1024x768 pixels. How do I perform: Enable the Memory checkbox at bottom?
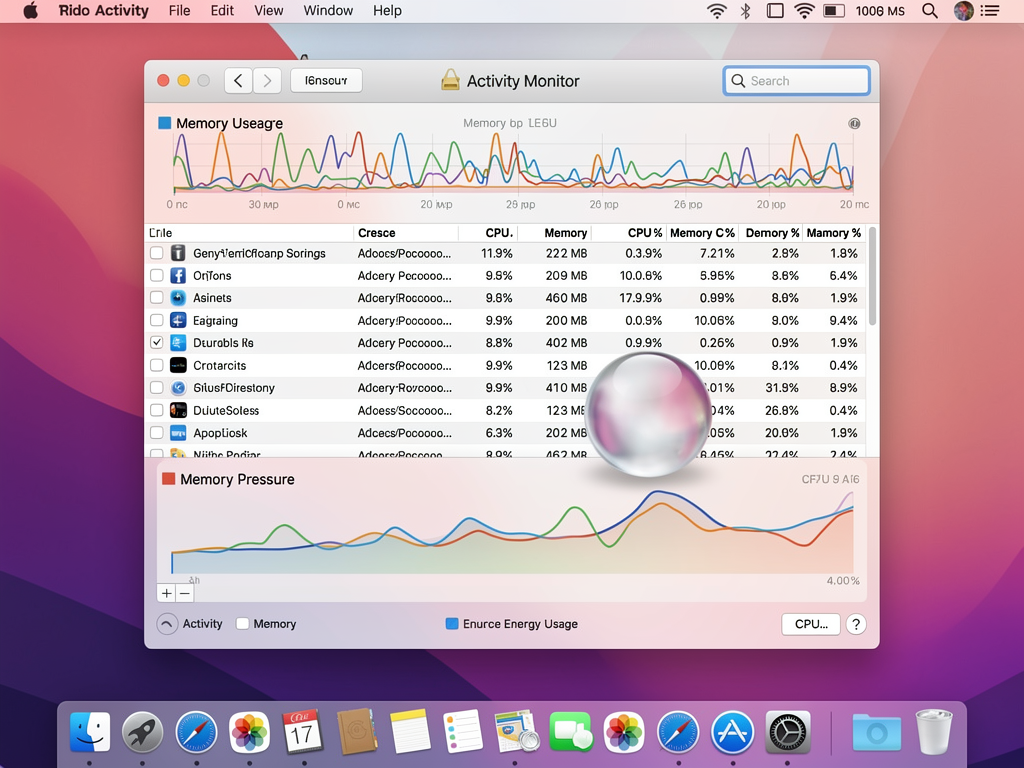[x=242, y=624]
